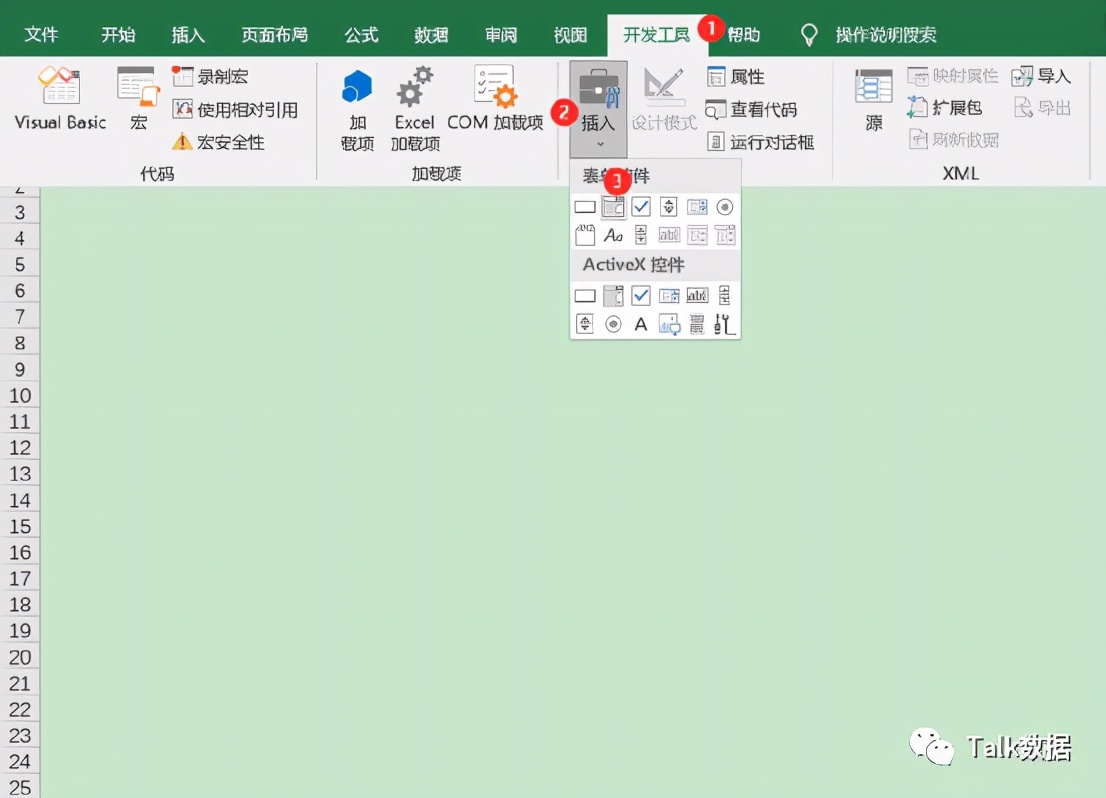Open 宏安全性 (Macro Security) settings
This screenshot has height=798, width=1106.
[x=218, y=142]
